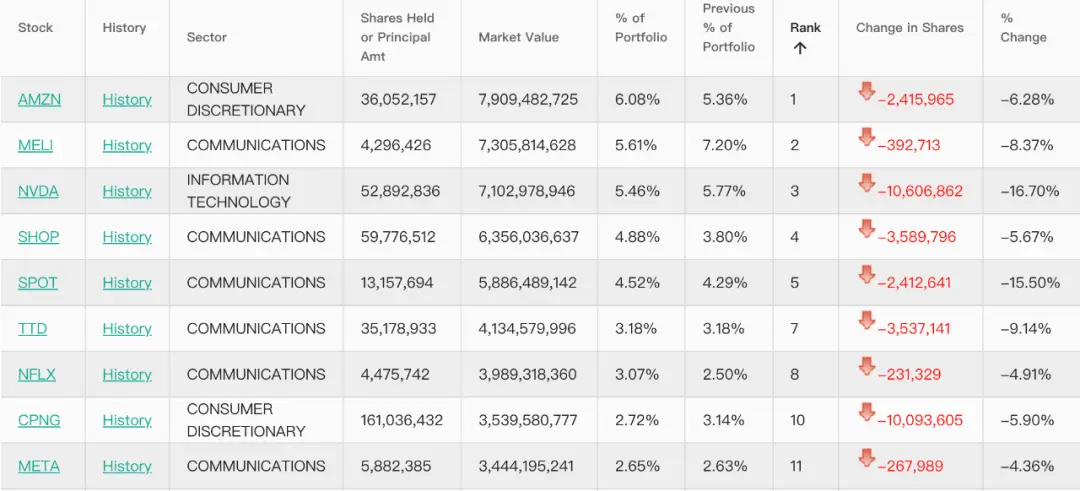Sort table by Market Value column
The height and width of the screenshot is (491, 1080).
click(518, 37)
